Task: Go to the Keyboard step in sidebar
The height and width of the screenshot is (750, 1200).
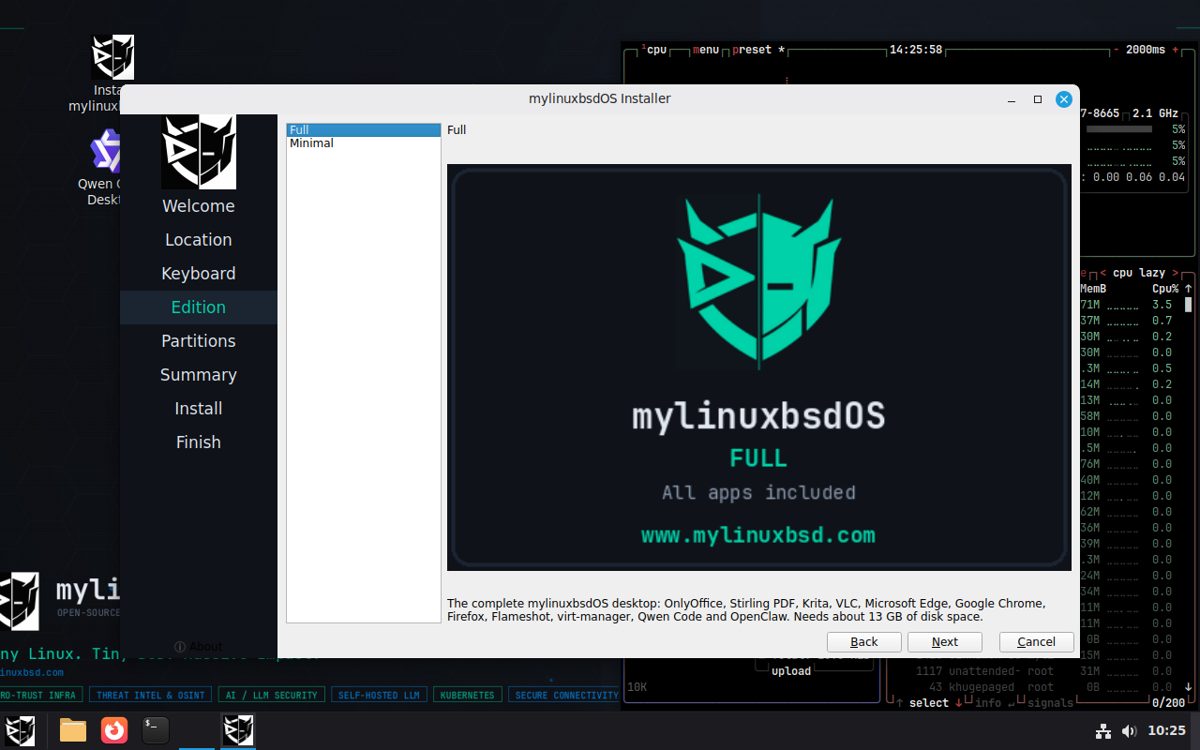Action: click(198, 274)
